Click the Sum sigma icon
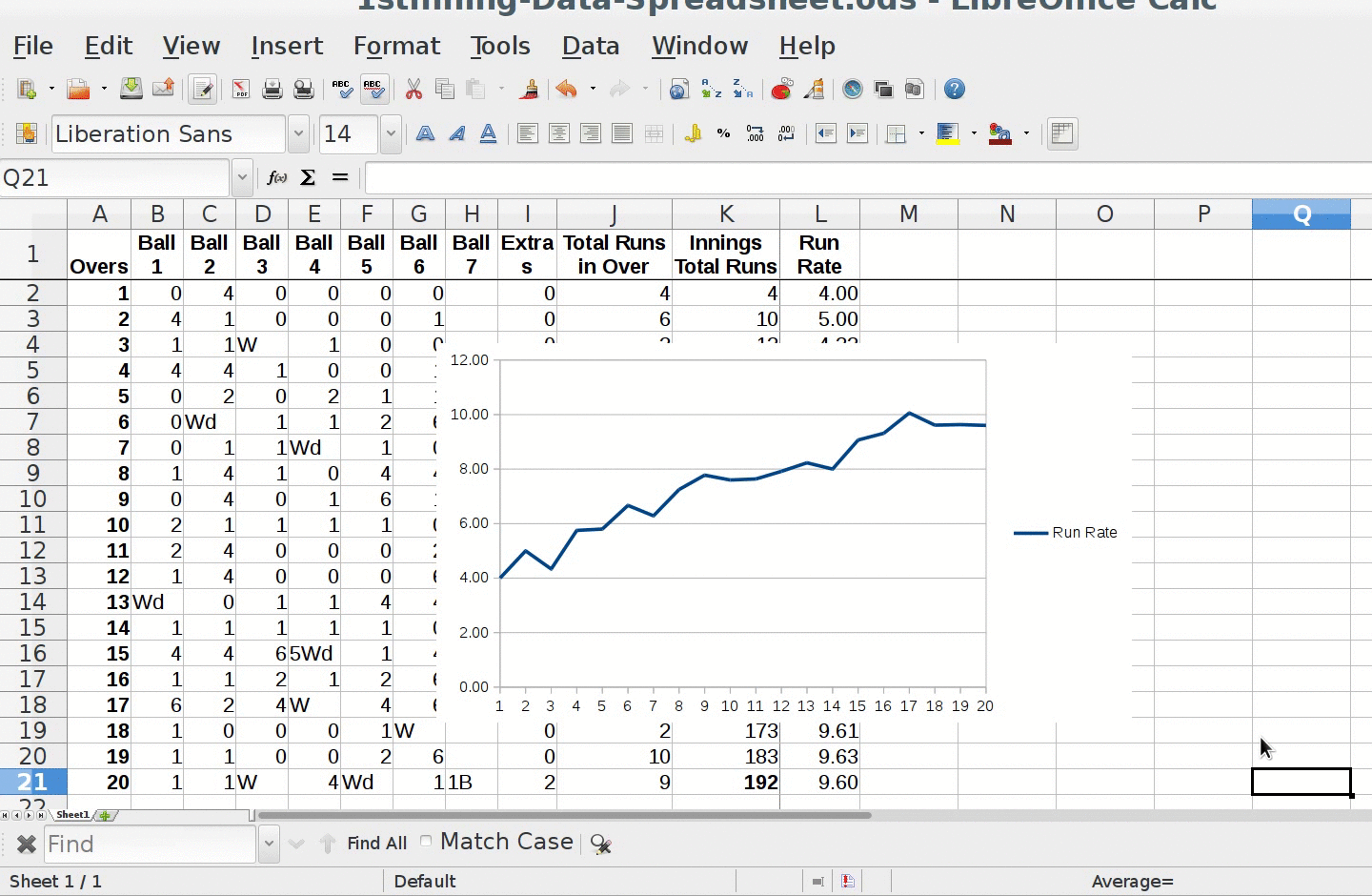Viewport: 1372px width, 896px height. tap(308, 177)
